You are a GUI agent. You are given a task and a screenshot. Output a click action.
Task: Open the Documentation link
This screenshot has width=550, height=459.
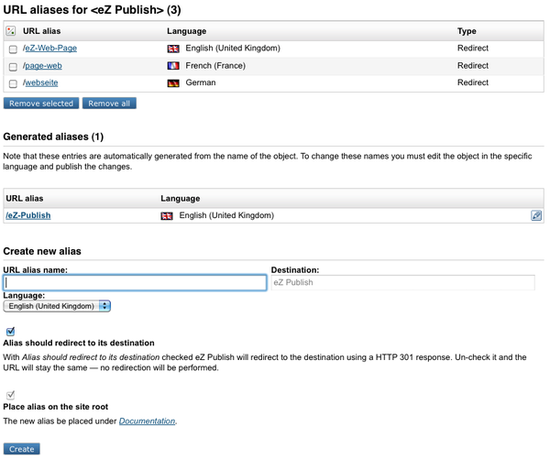(x=147, y=421)
